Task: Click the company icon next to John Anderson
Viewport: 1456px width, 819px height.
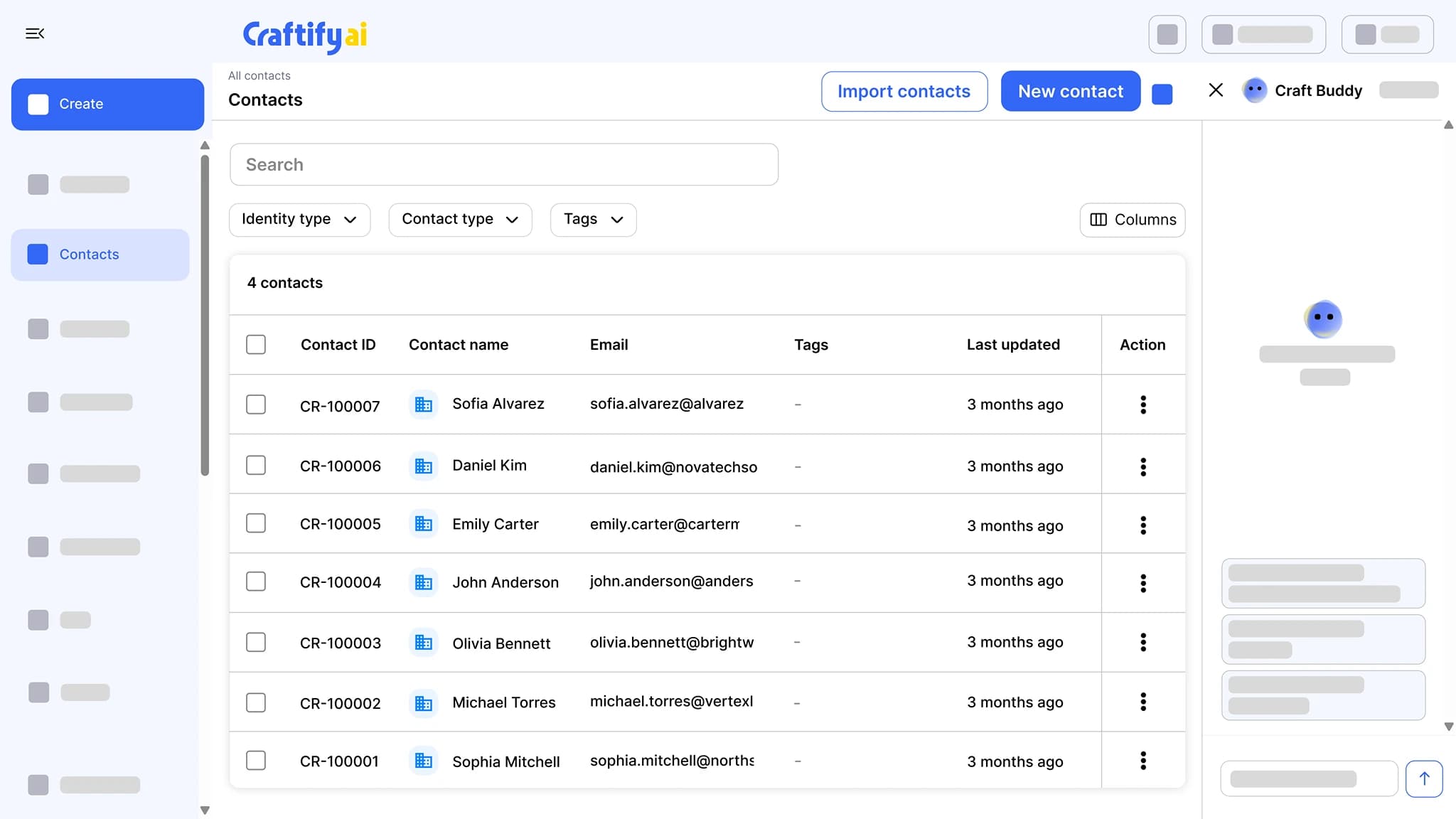Action: 424,582
